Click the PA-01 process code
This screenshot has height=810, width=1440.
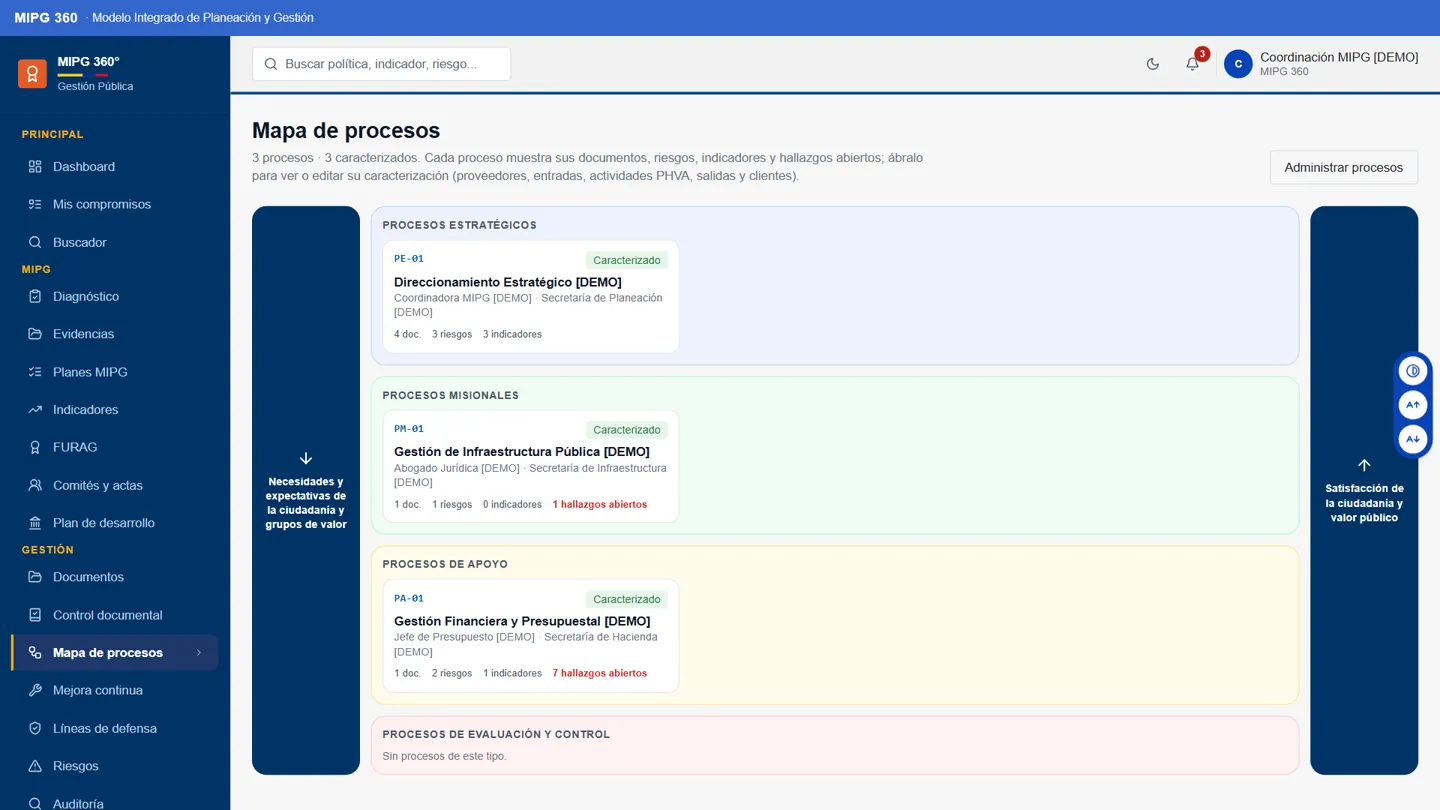(x=409, y=599)
